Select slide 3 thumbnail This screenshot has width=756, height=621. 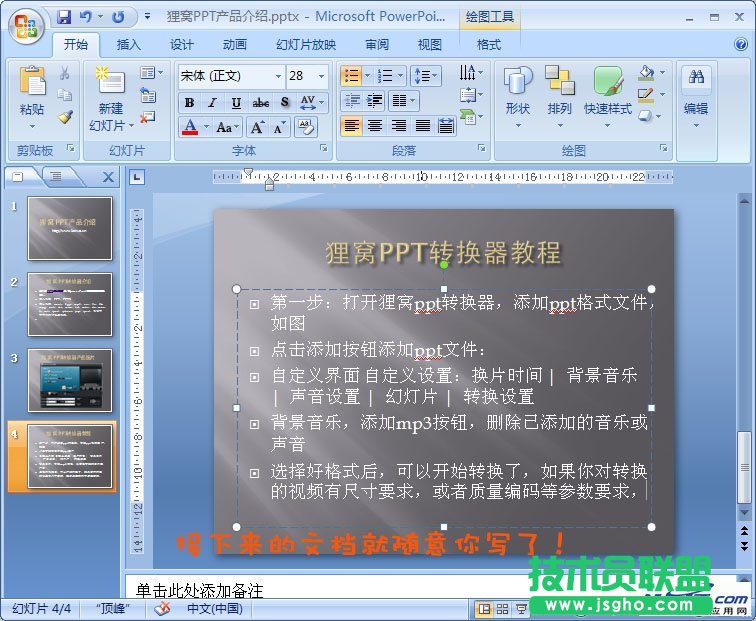pos(70,380)
